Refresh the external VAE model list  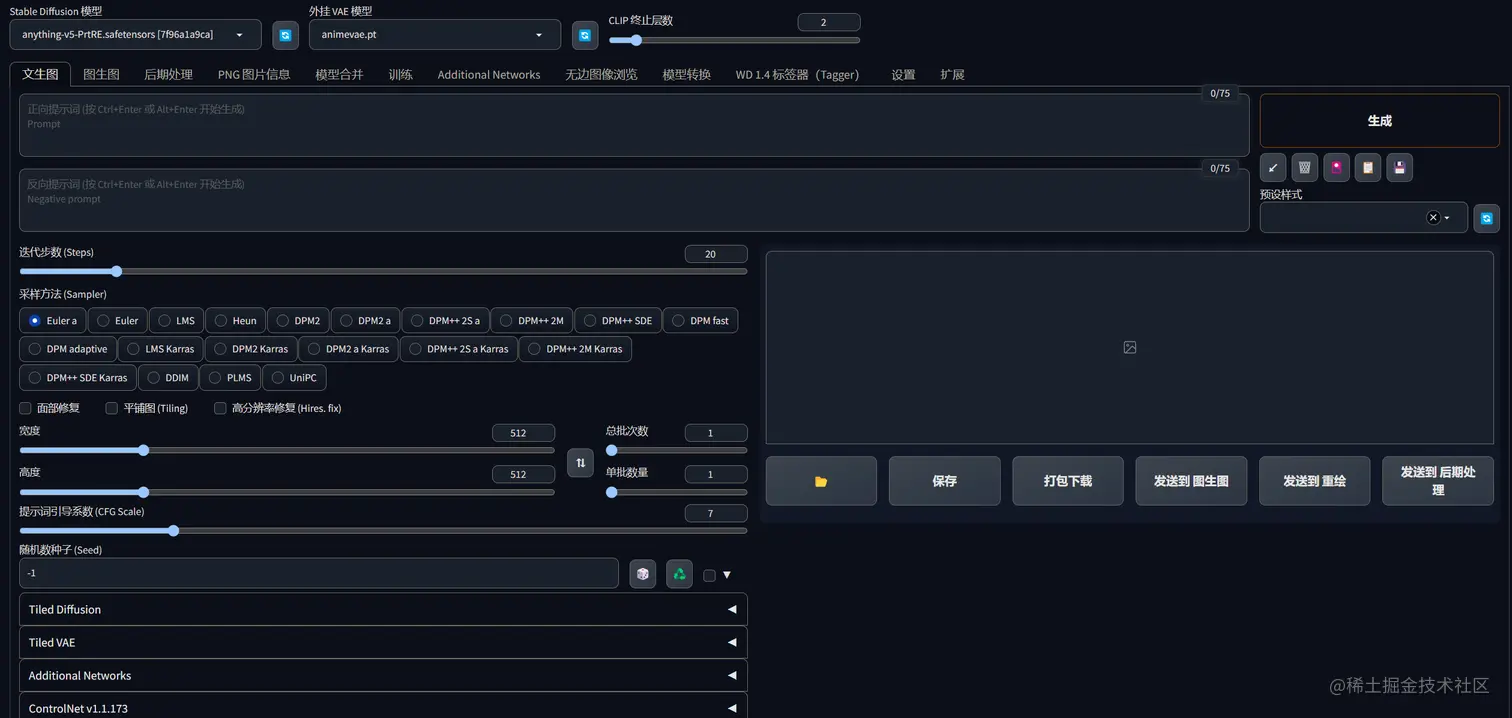tap(585, 35)
